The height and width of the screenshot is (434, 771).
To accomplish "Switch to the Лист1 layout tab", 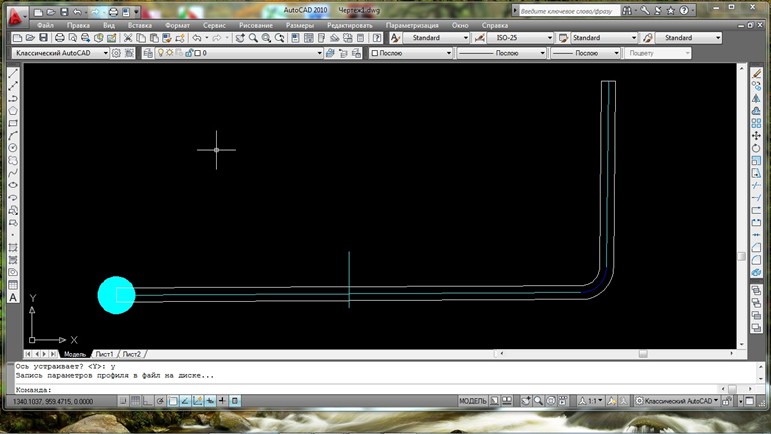I will (x=104, y=354).
